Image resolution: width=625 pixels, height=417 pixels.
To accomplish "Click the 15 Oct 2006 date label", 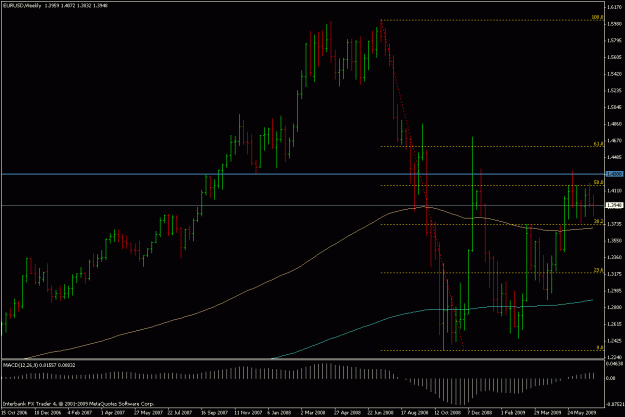I will coord(14,413).
